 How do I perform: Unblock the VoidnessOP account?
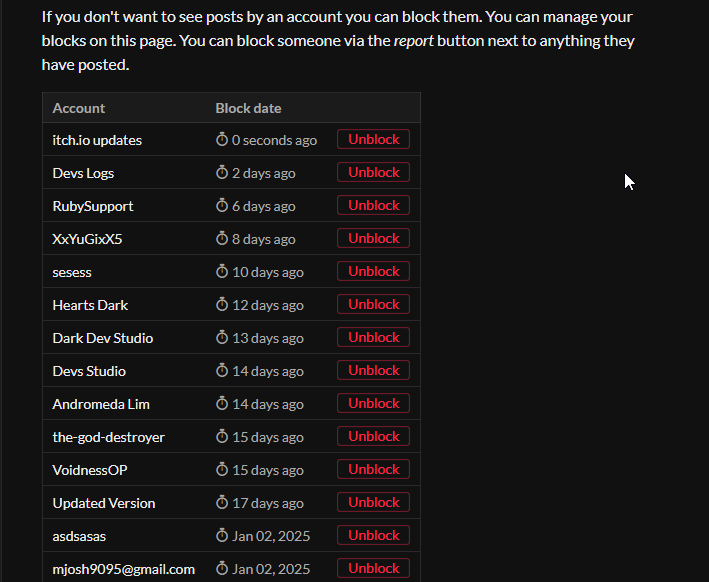click(x=373, y=470)
